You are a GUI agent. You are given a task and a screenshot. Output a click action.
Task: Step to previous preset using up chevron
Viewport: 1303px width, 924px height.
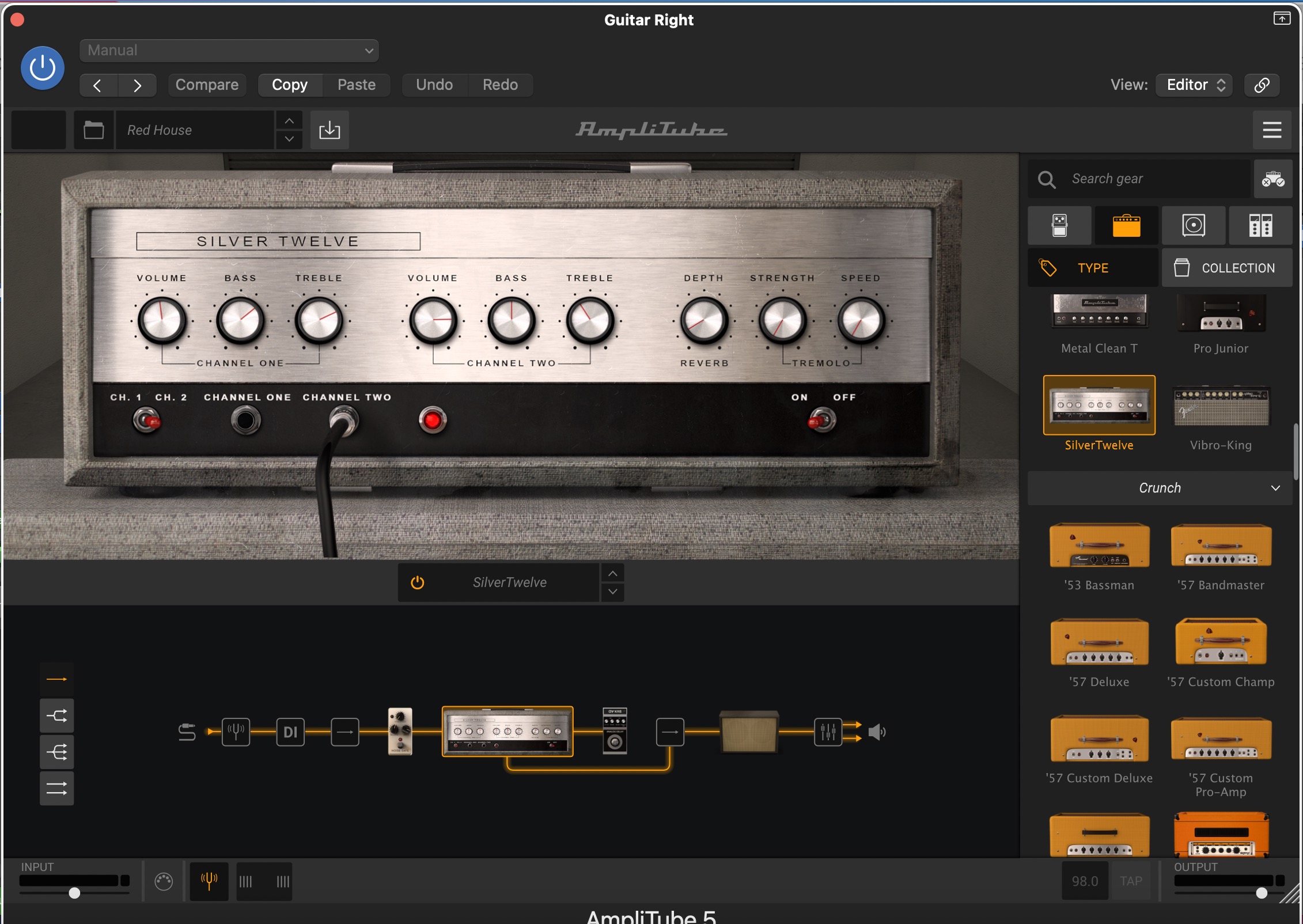click(289, 121)
